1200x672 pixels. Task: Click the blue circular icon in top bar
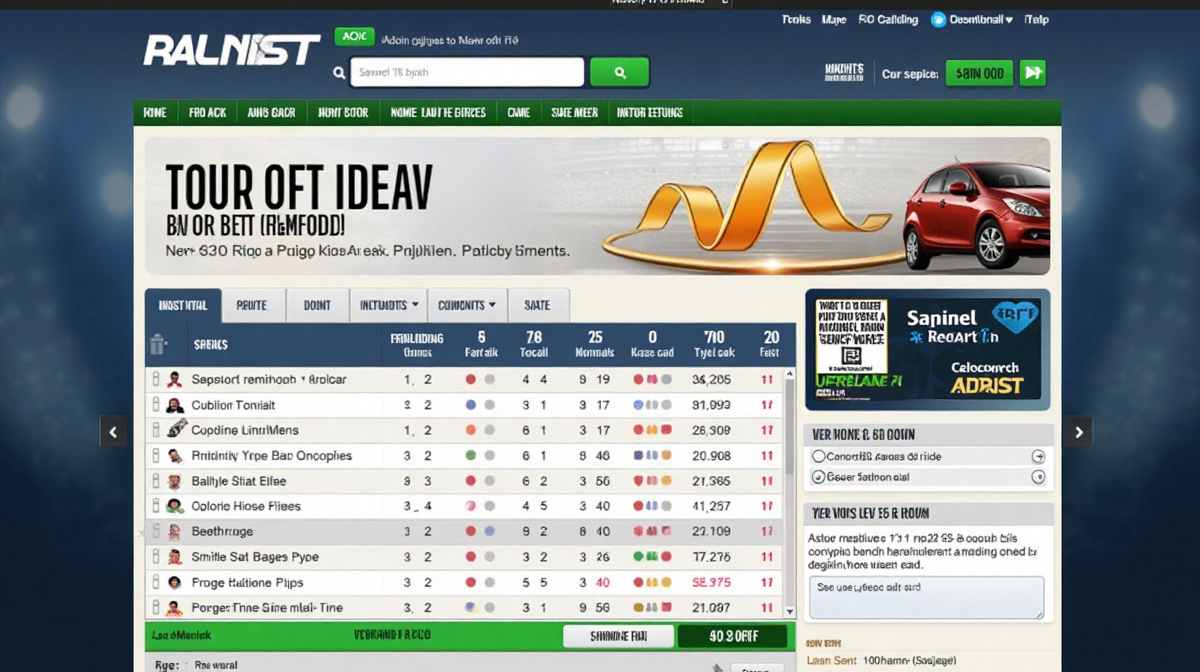[x=938, y=19]
